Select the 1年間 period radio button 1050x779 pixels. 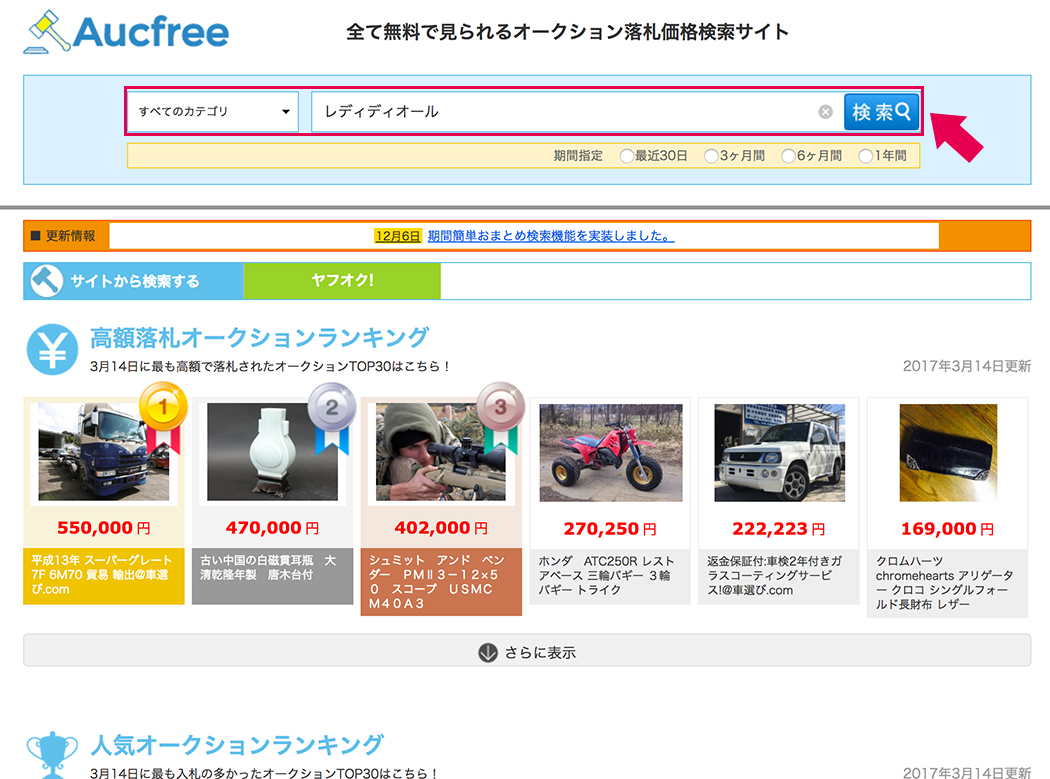866,156
